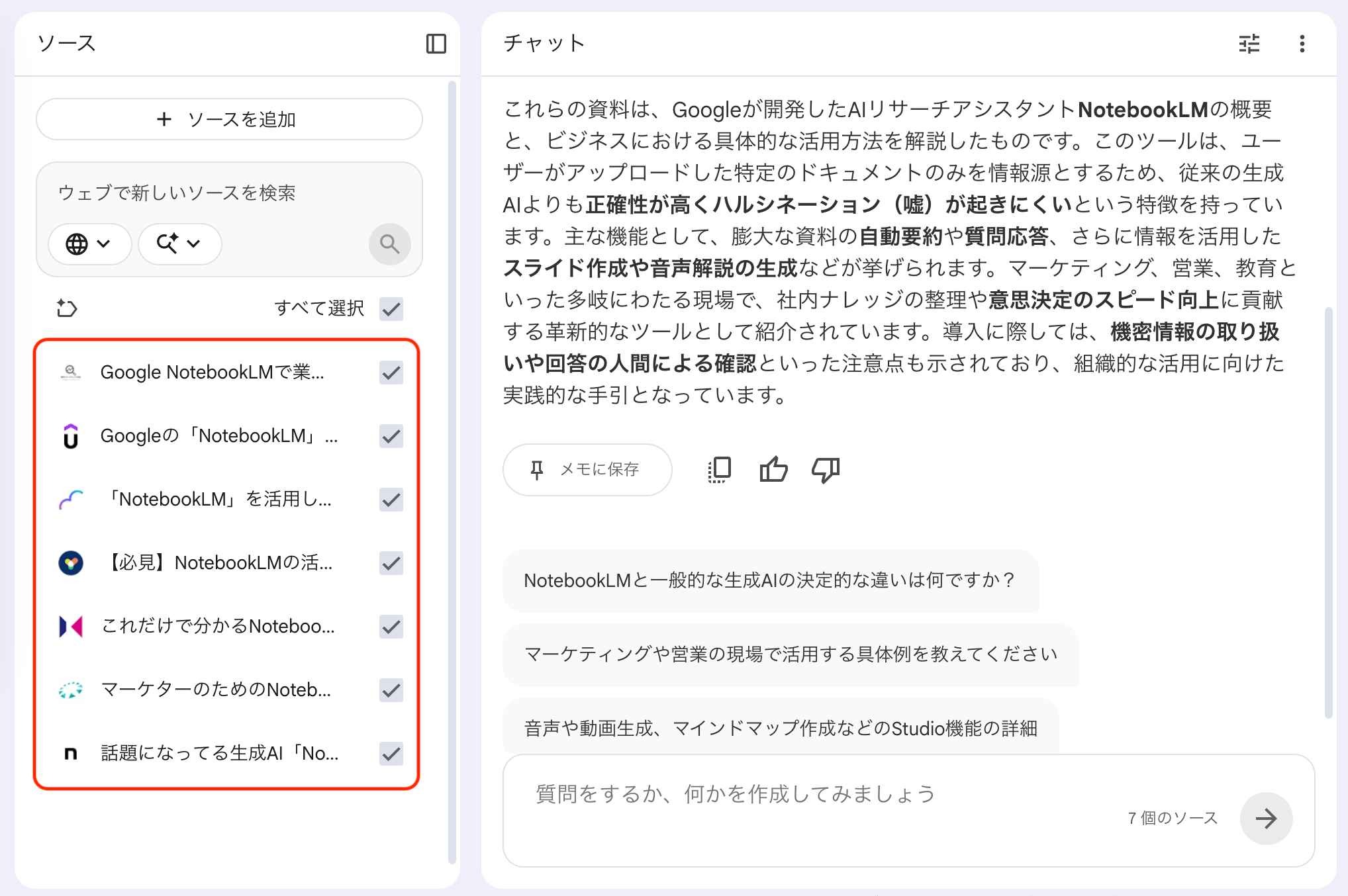Viewport: 1348px width, 896px height.
Task: Uncheck the Google NotebookLMで業 source
Action: click(391, 373)
